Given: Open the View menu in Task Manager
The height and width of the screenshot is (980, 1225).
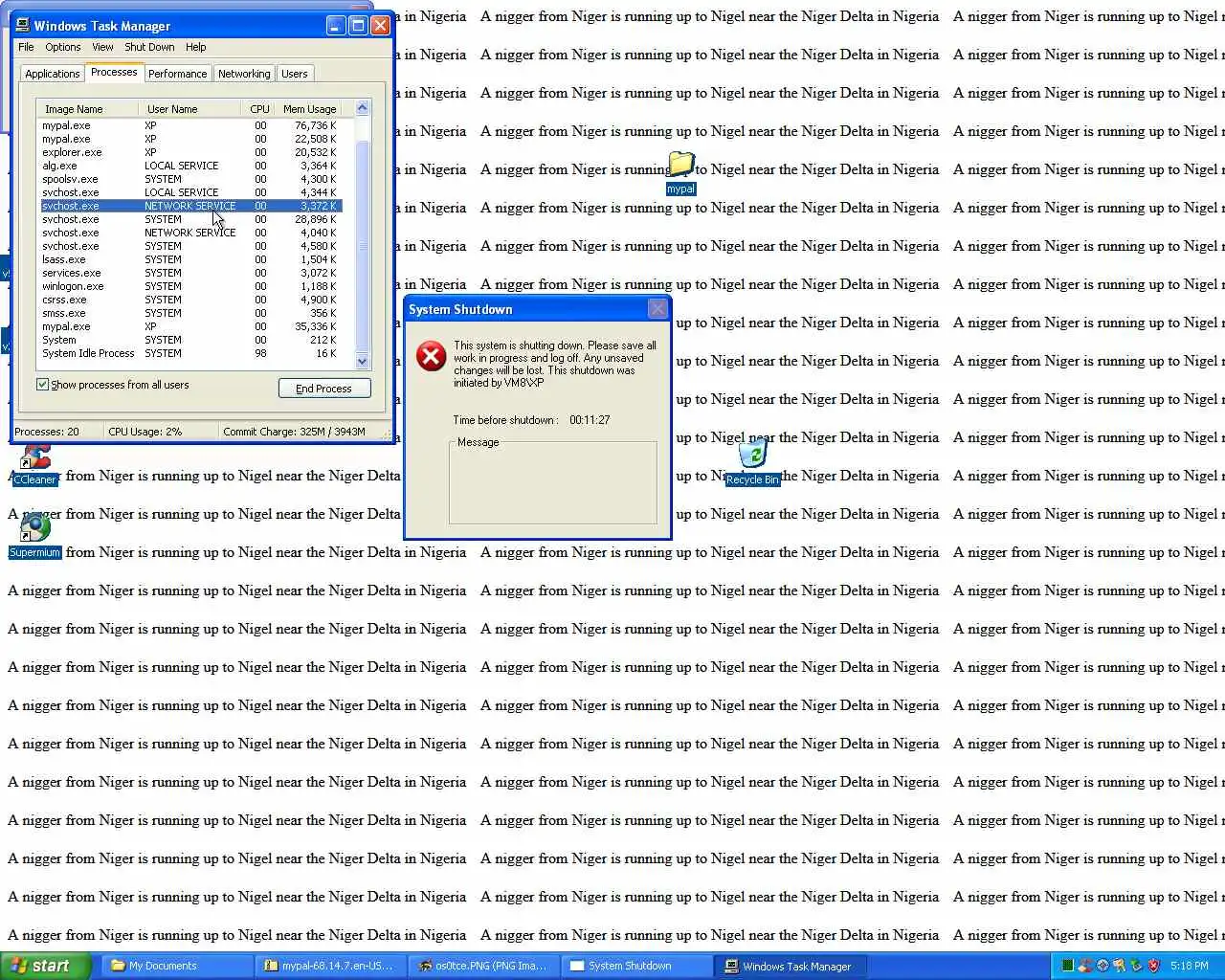Looking at the screenshot, I should [102, 47].
